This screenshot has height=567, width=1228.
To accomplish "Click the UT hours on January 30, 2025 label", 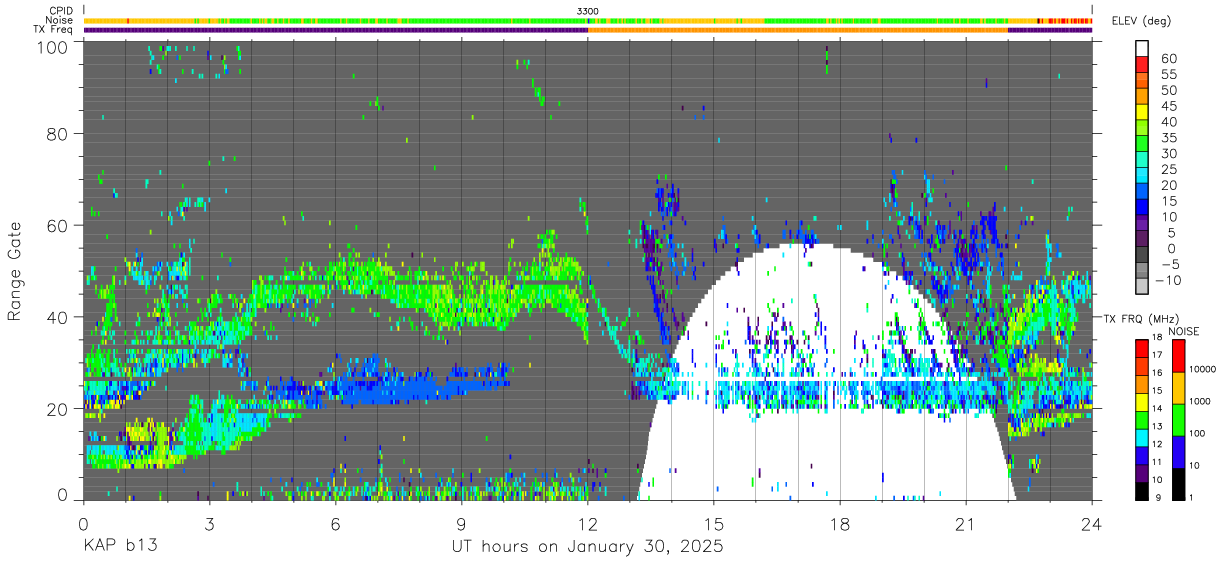I will (588, 547).
